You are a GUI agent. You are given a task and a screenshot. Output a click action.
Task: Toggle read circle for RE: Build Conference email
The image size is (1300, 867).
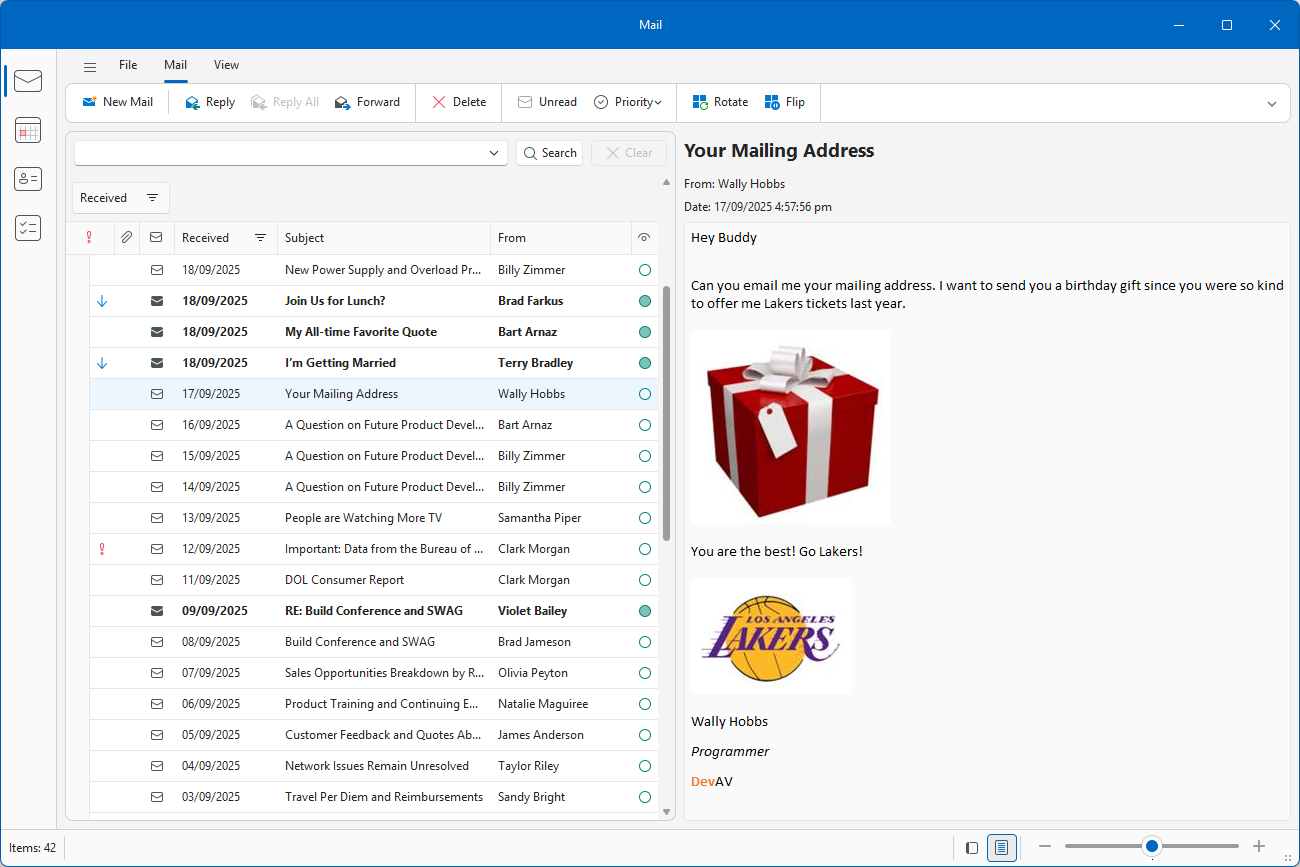click(x=645, y=611)
